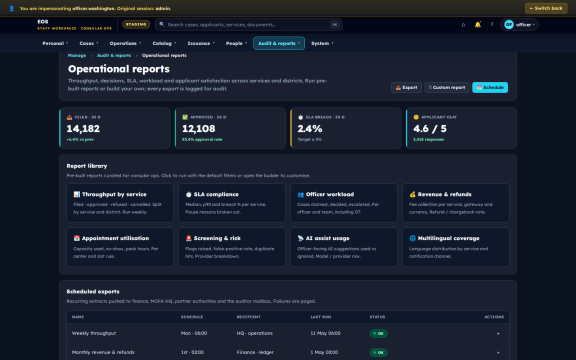Sort by the Name column header

pyautogui.click(x=78, y=317)
